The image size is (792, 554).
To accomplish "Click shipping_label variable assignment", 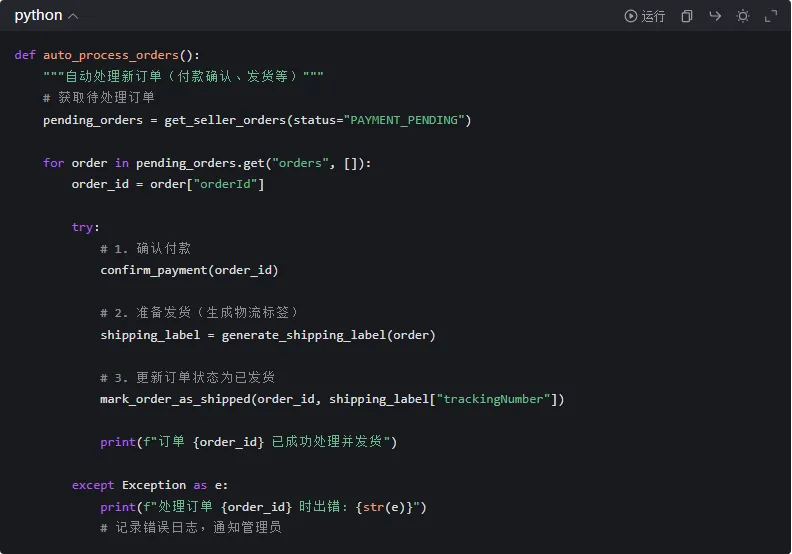I will point(150,335).
